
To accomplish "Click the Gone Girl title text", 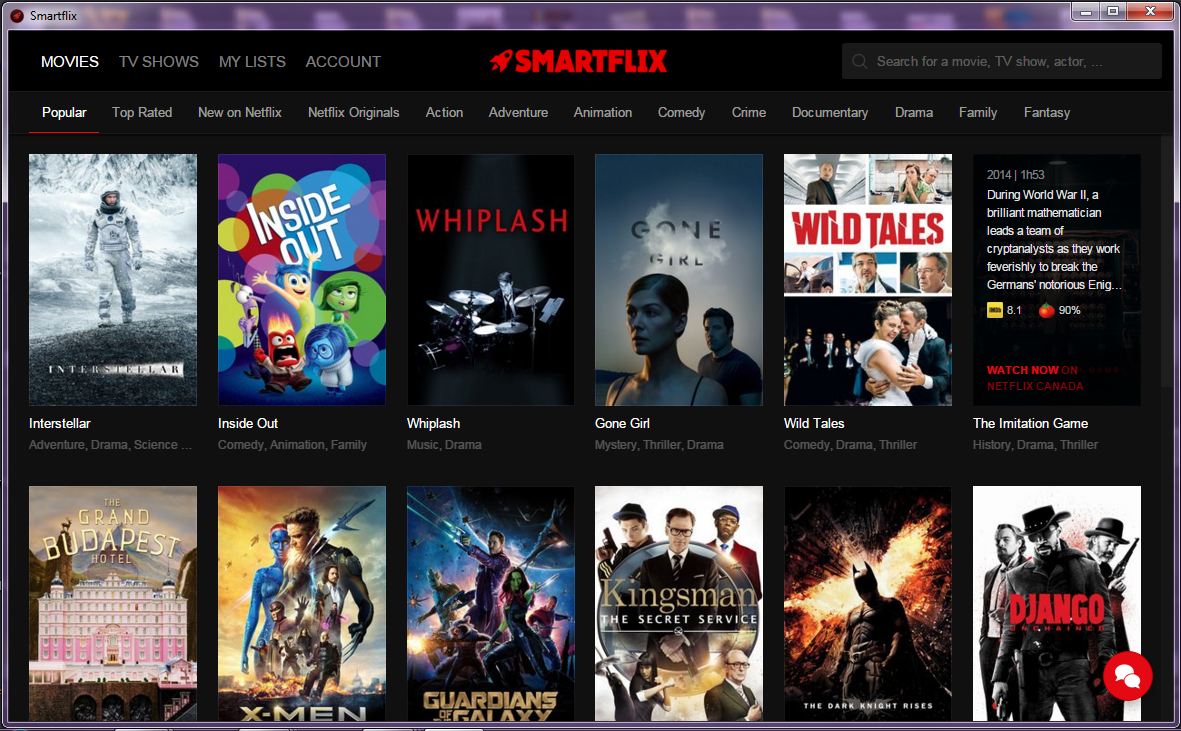I will point(622,423).
